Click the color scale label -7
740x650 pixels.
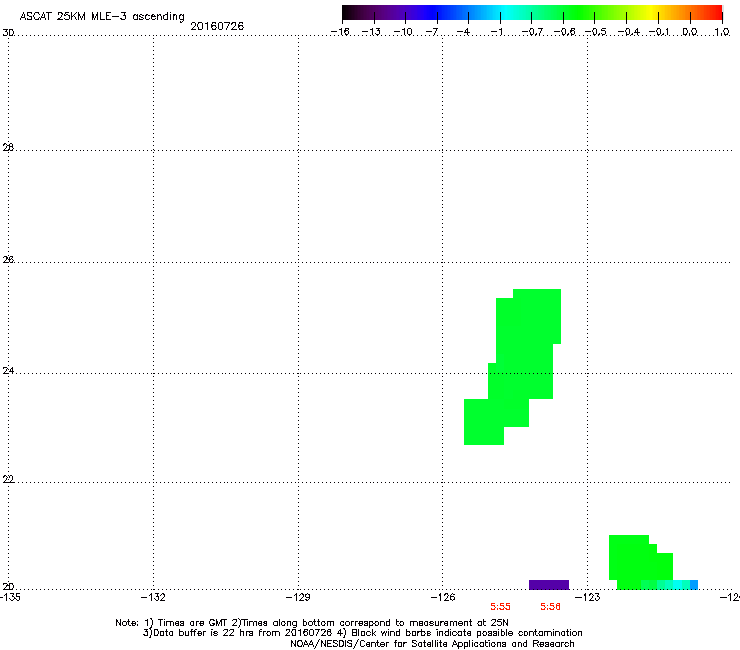coord(432,32)
